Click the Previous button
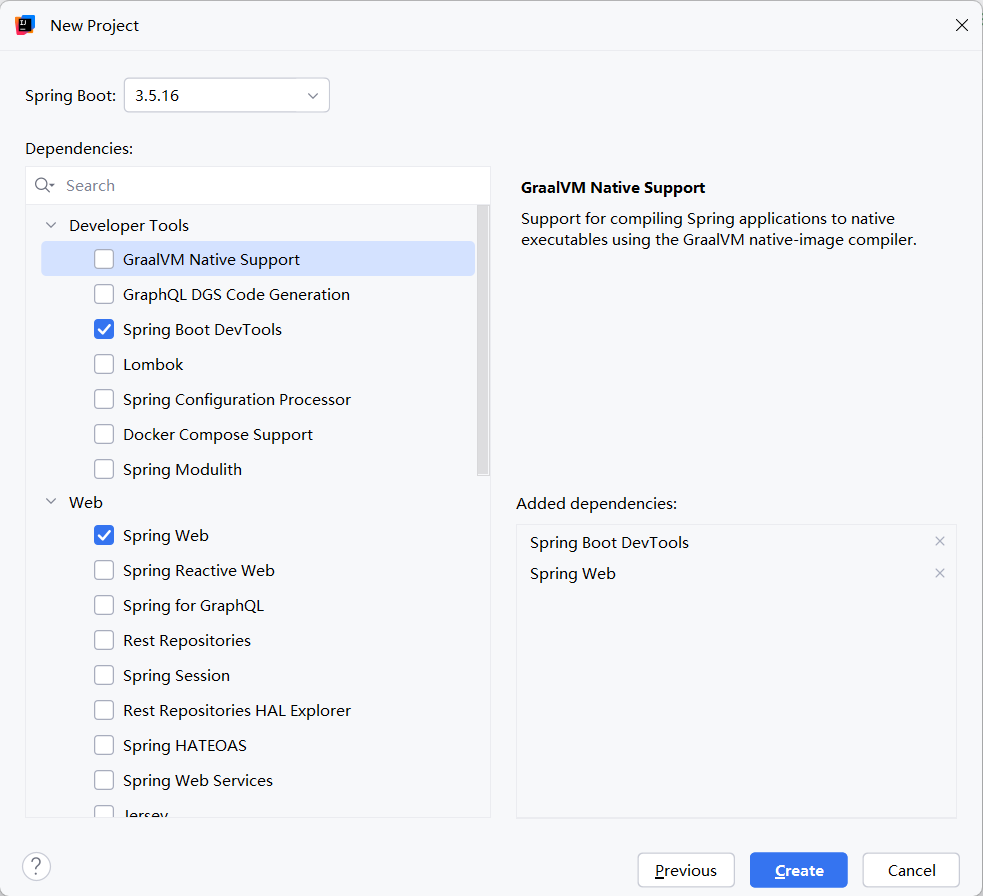The height and width of the screenshot is (896, 983). (686, 870)
